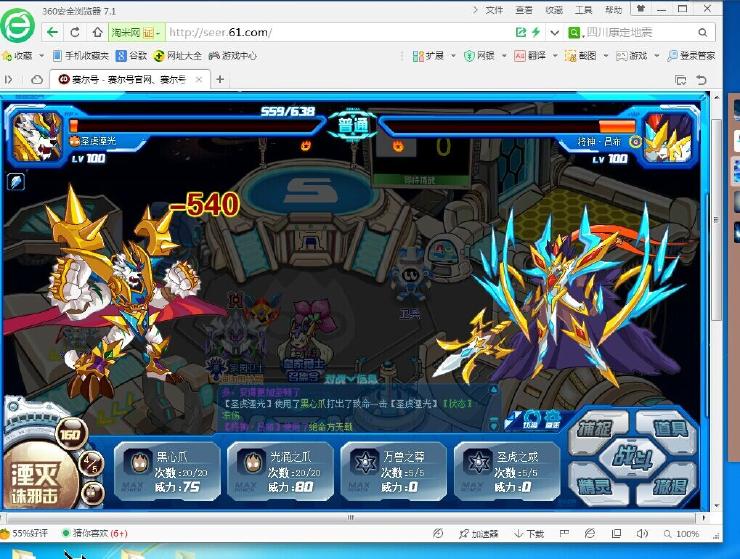
Task: Open 下载 downloads in status bar
Action: point(529,534)
